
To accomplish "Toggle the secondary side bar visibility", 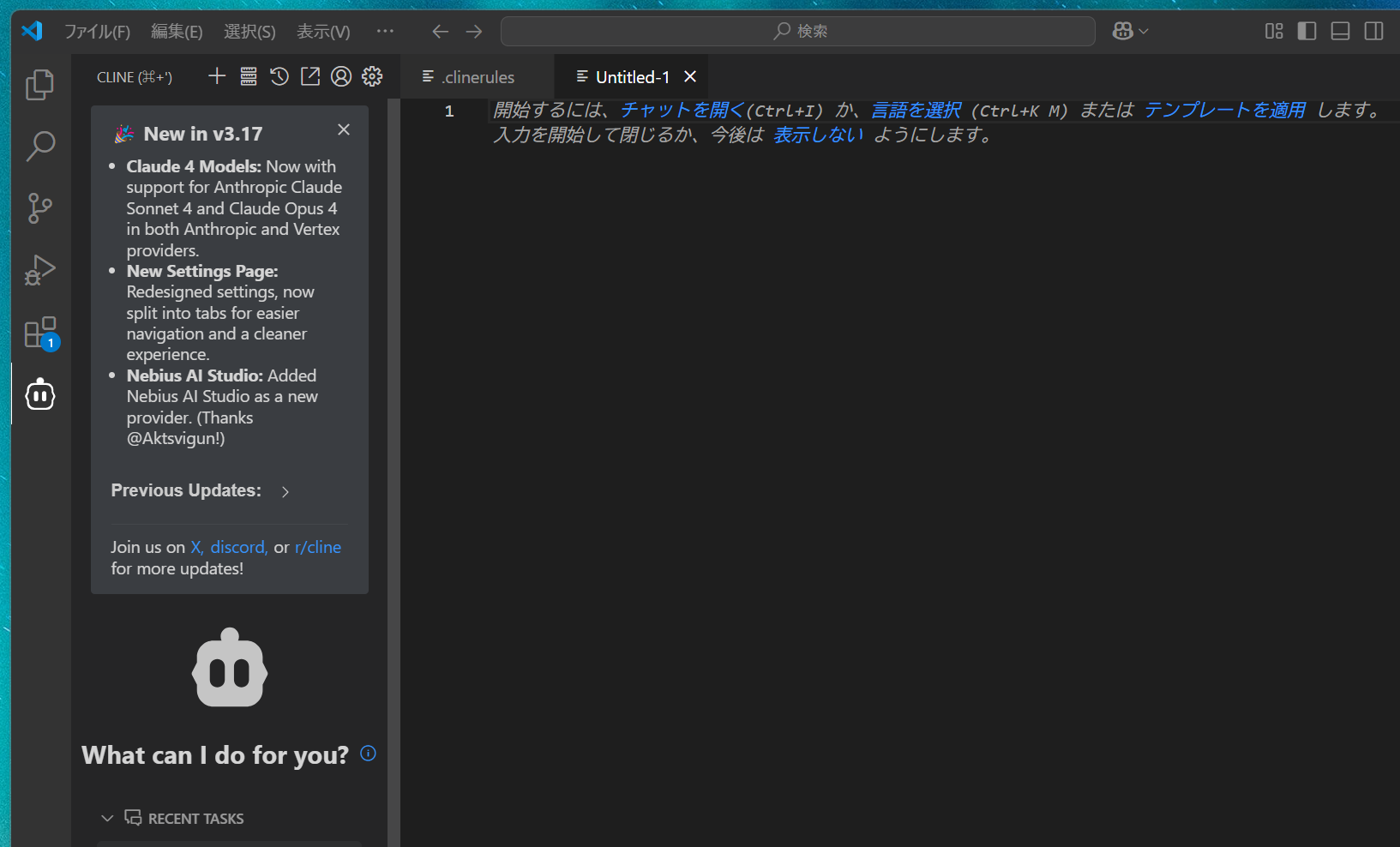I will click(1373, 31).
